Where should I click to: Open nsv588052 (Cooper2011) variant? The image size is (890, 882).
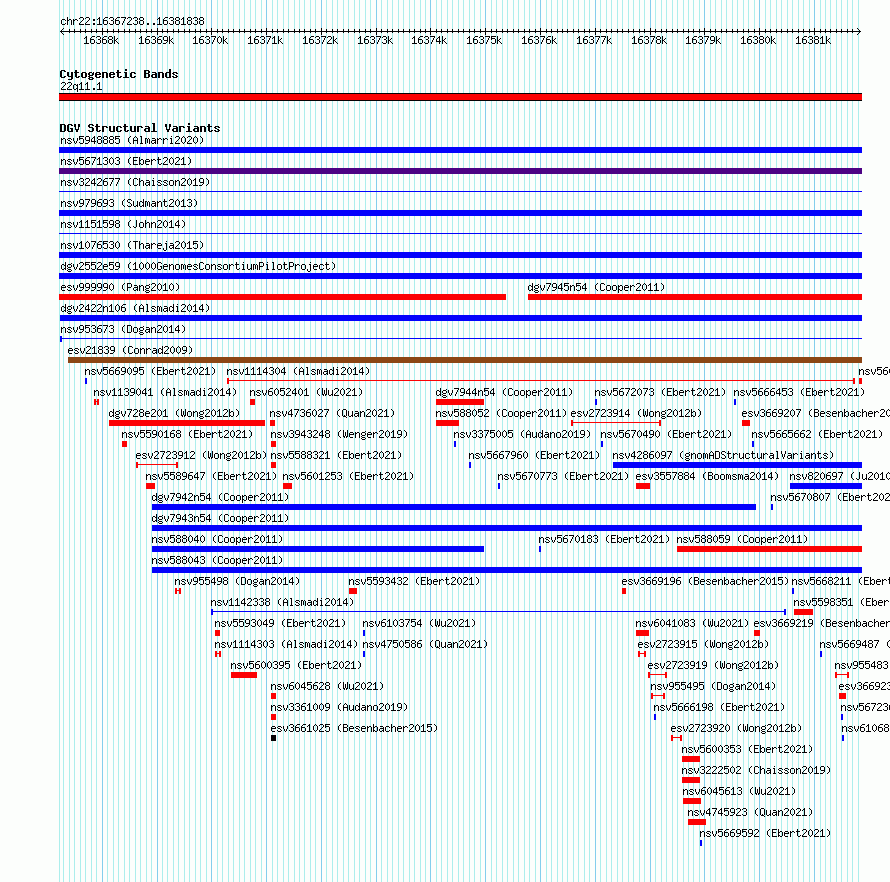coord(501,413)
